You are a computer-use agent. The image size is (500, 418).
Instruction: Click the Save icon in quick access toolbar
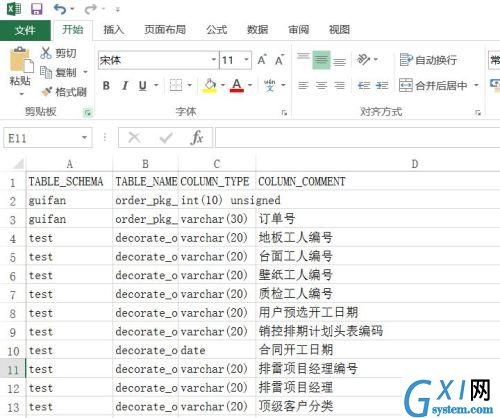tap(37, 9)
